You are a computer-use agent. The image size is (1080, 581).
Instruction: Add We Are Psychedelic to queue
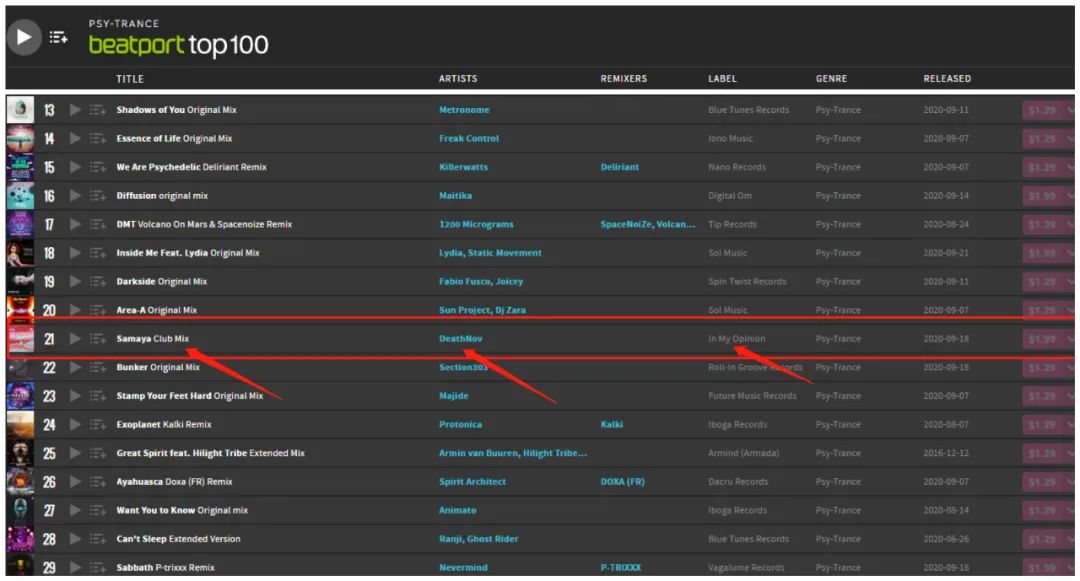point(97,167)
